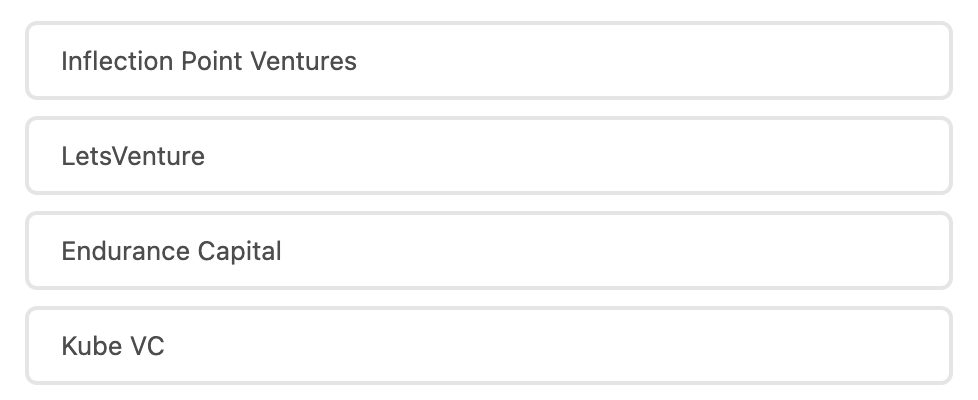Image resolution: width=978 pixels, height=400 pixels.
Task: Choose the last answer, Kube VC
Action: coord(488,346)
